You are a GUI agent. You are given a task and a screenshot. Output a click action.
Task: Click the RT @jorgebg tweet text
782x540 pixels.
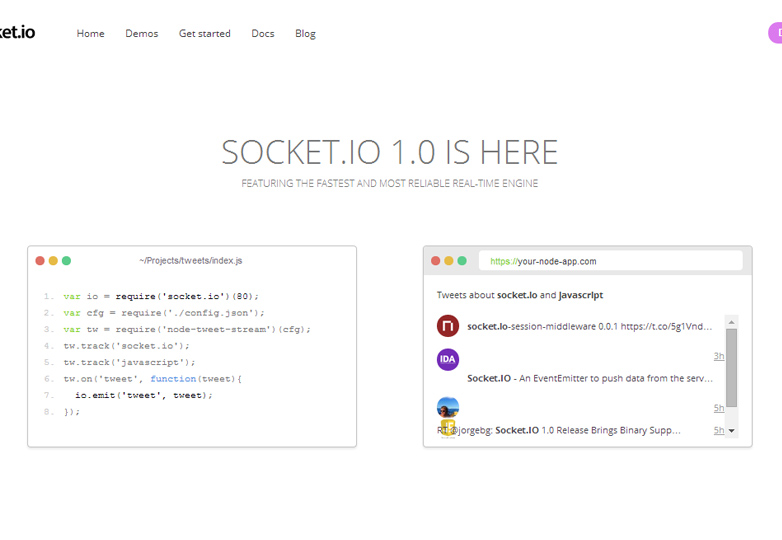(x=559, y=430)
